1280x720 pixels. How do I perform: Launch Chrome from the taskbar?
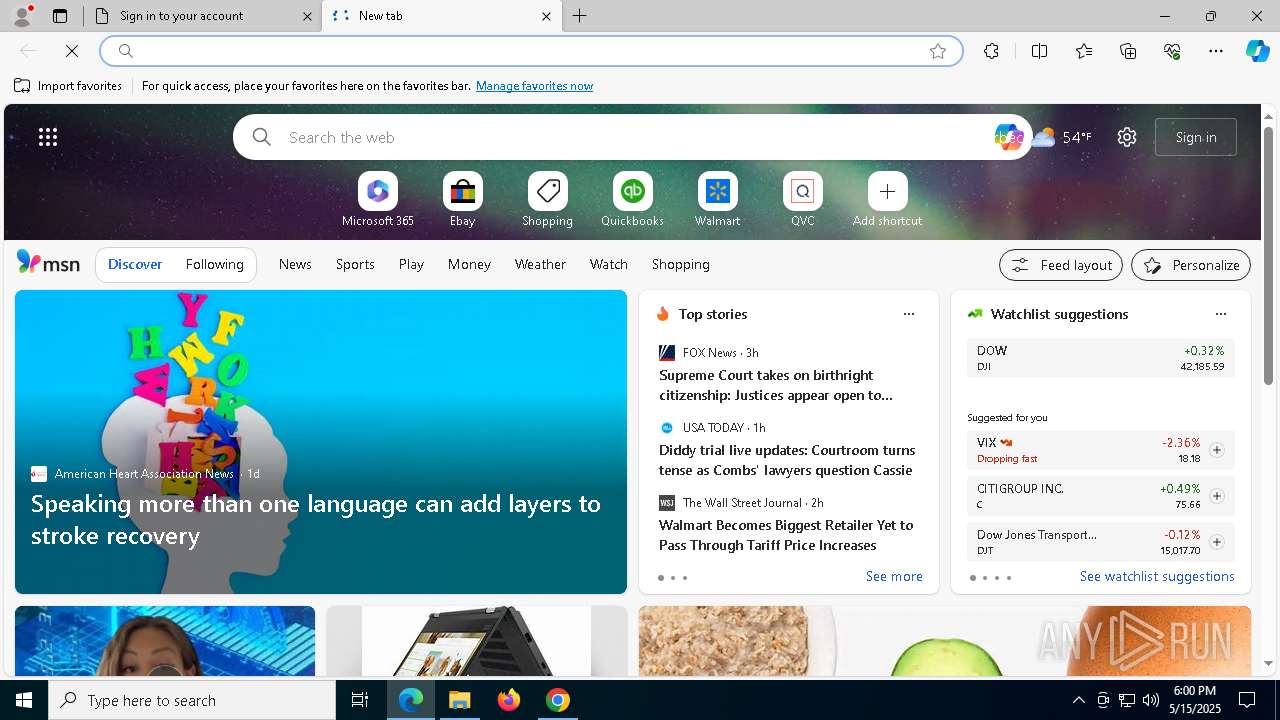point(558,700)
